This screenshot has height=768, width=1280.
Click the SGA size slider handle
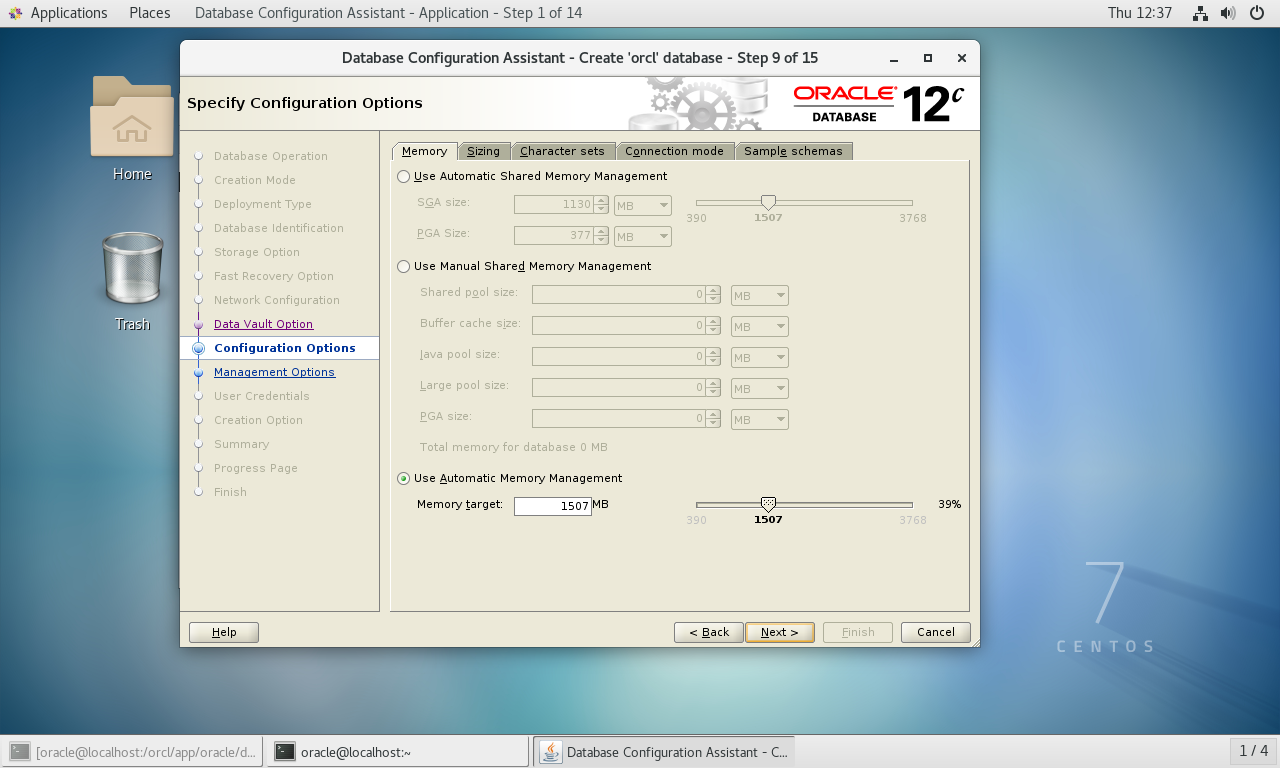point(768,203)
